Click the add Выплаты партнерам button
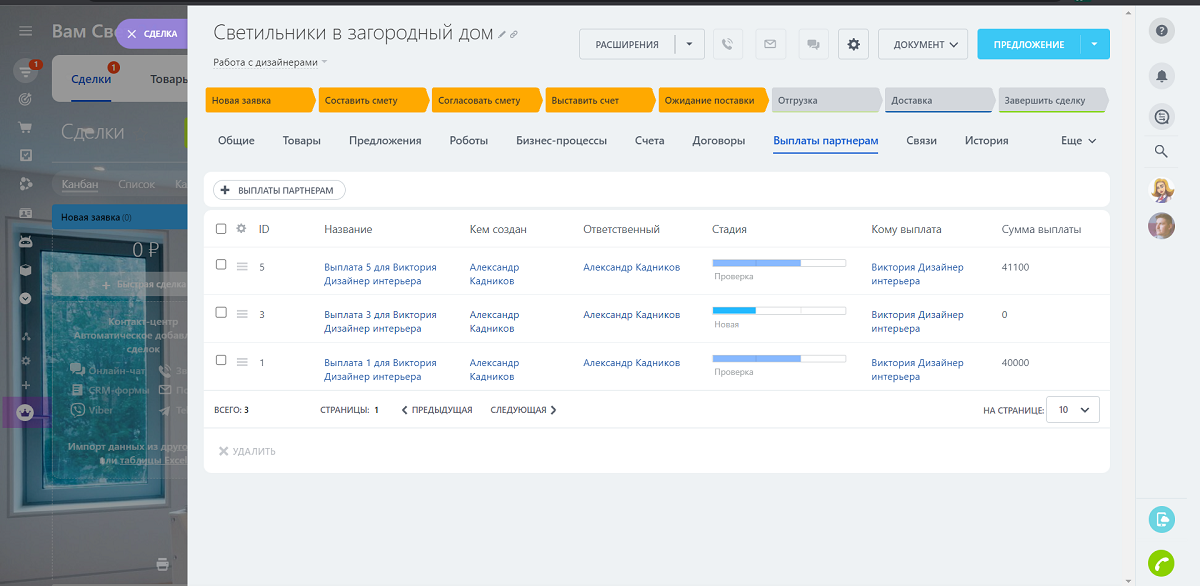1200x586 pixels. coord(279,190)
